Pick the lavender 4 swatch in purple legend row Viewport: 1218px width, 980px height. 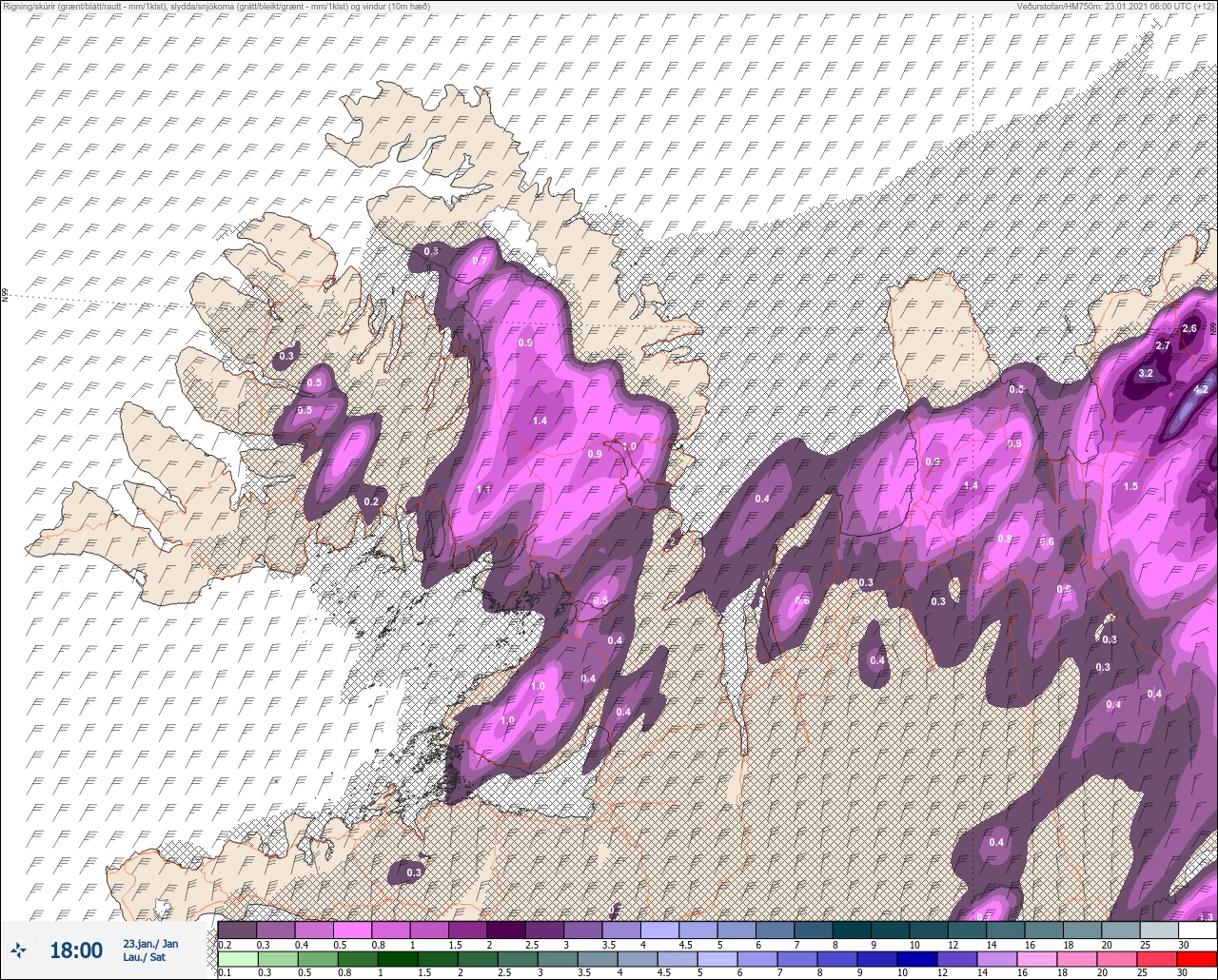[659, 930]
